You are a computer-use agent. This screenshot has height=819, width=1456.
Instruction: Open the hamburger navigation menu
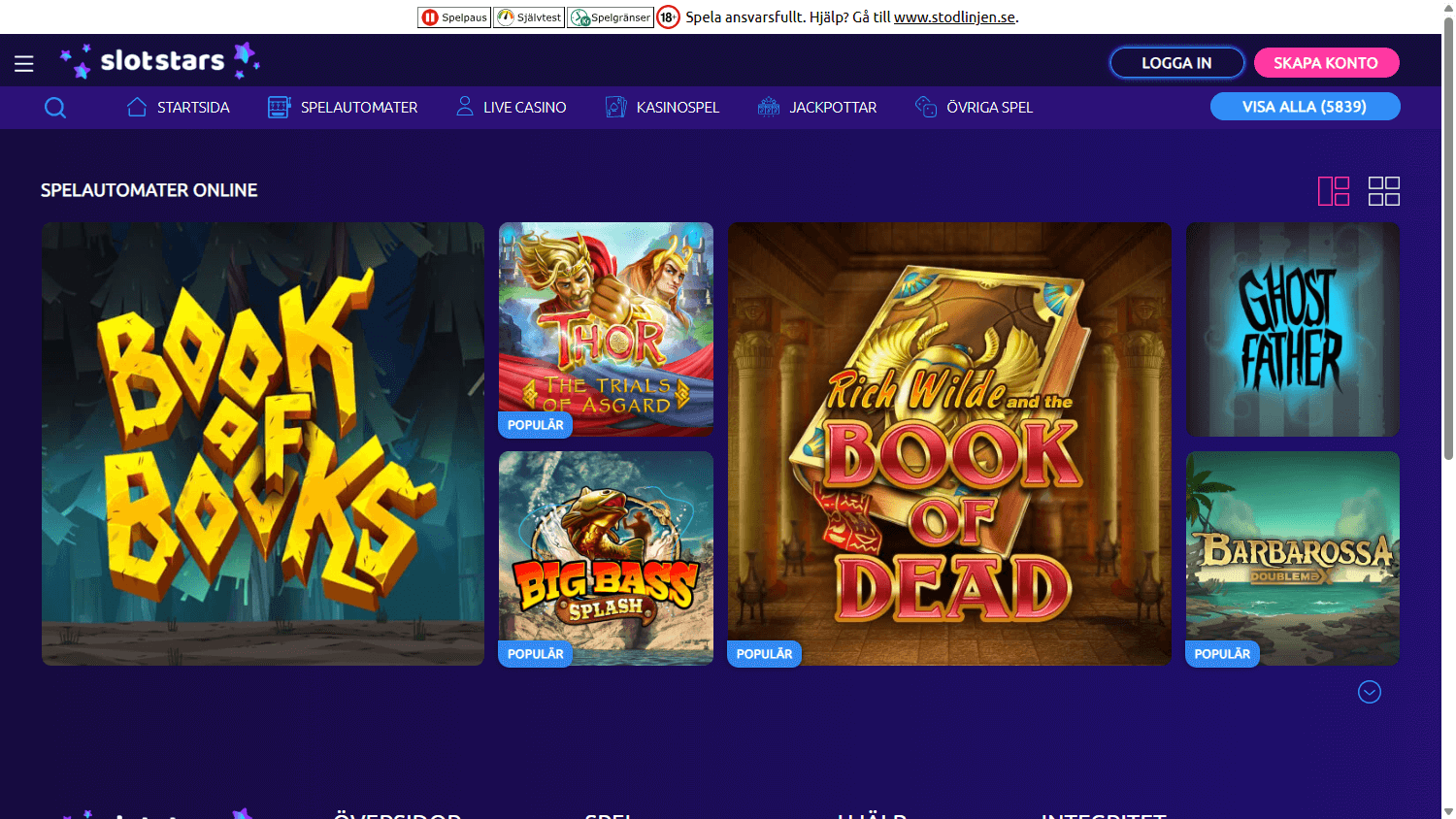[23, 62]
